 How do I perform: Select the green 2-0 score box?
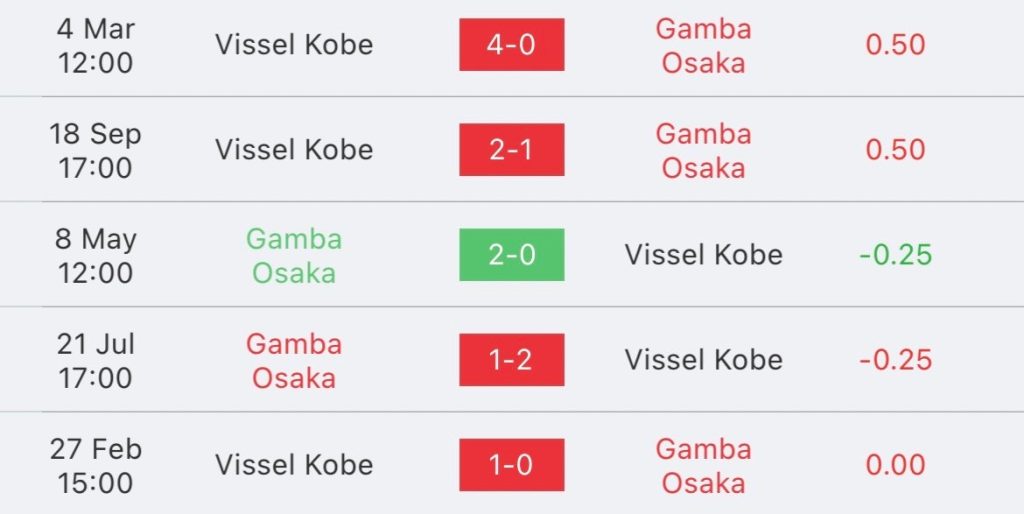click(511, 255)
